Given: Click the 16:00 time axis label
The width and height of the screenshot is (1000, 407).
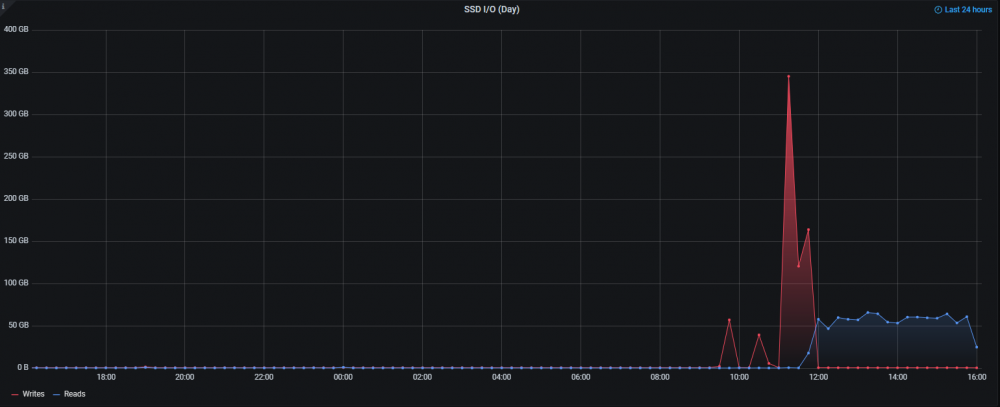Looking at the screenshot, I should (x=976, y=378).
